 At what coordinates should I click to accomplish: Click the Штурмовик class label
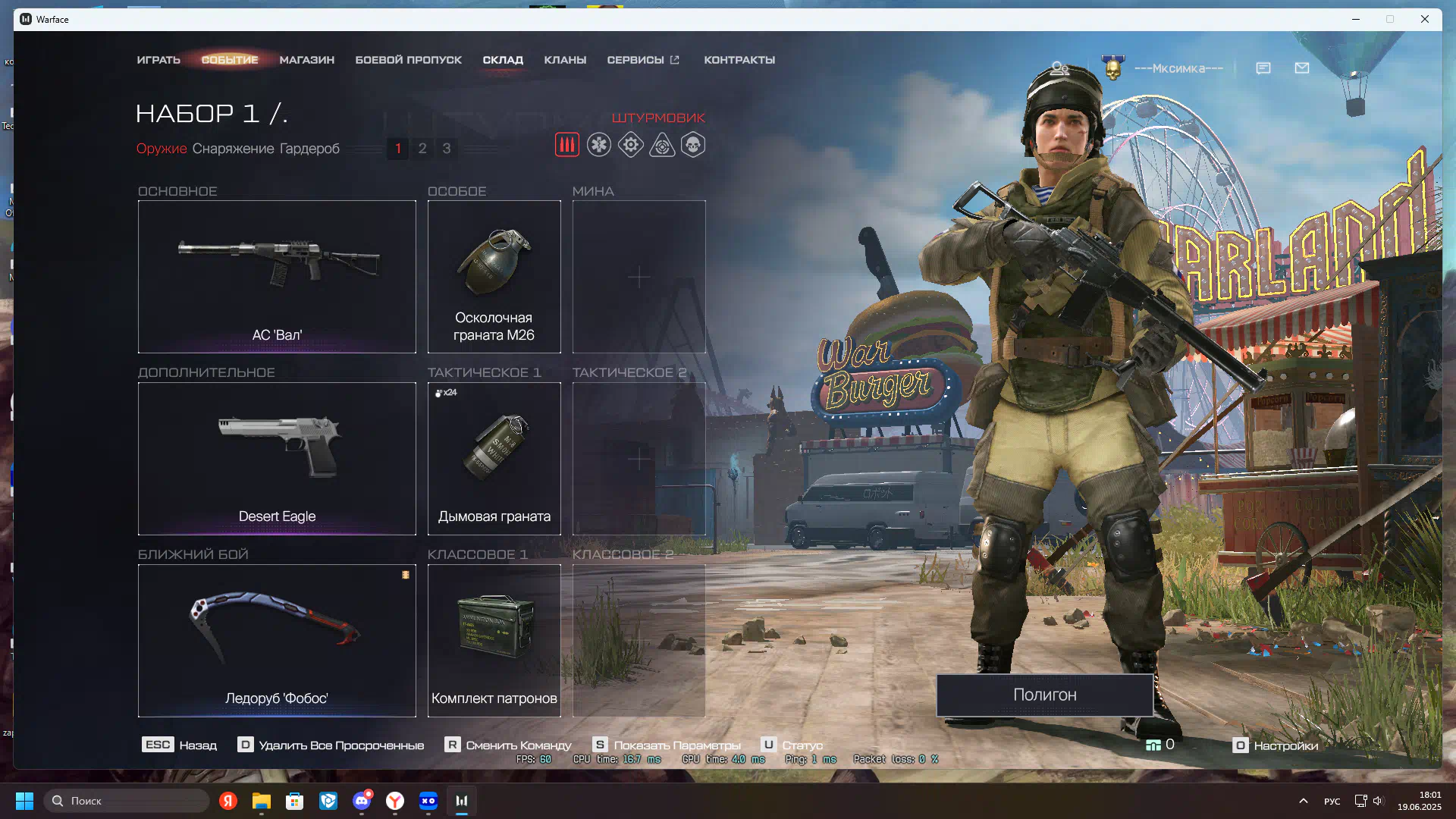(658, 118)
